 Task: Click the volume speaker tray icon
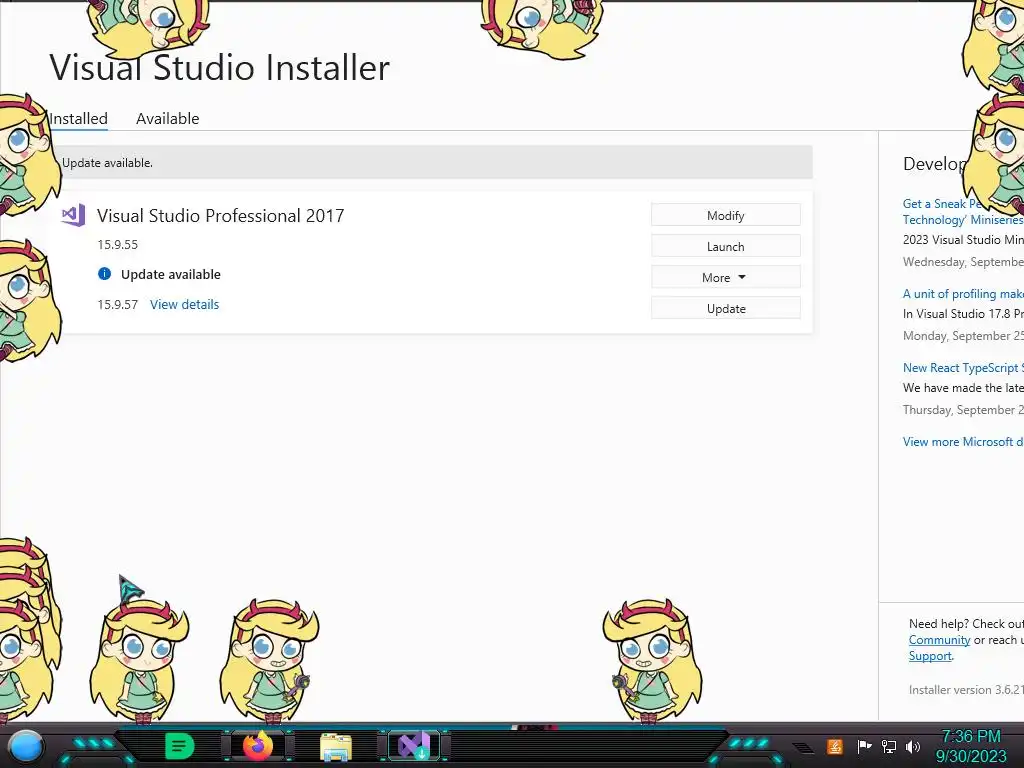point(913,746)
